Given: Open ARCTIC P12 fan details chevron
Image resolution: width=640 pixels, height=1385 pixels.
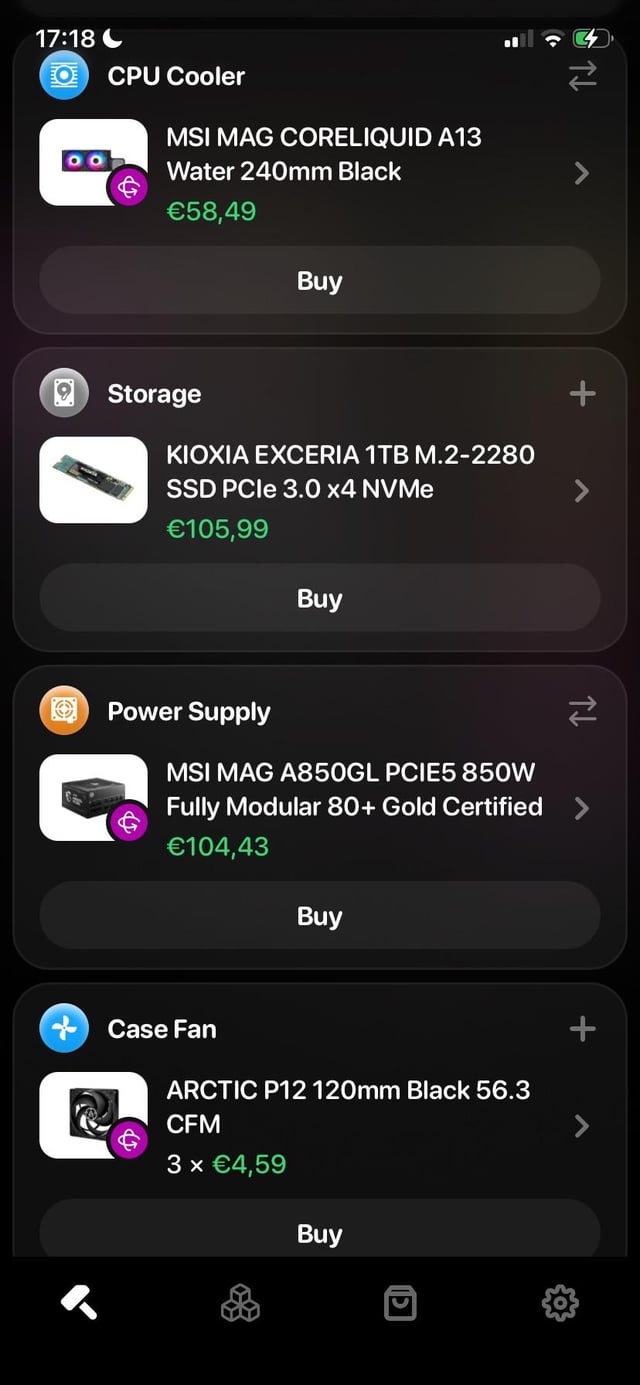Looking at the screenshot, I should (582, 1126).
